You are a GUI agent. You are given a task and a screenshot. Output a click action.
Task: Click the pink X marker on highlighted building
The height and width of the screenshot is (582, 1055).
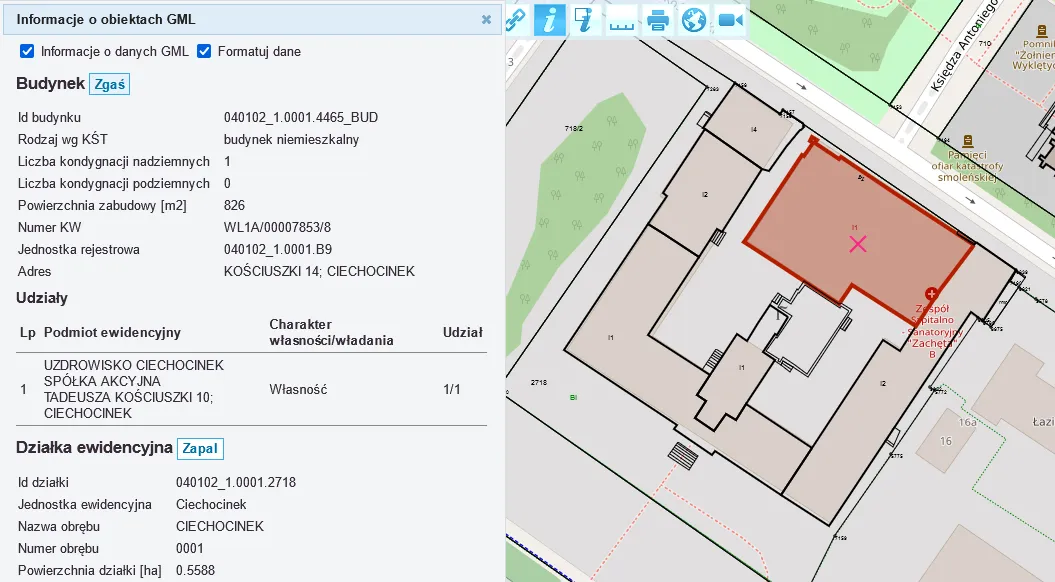[x=857, y=244]
